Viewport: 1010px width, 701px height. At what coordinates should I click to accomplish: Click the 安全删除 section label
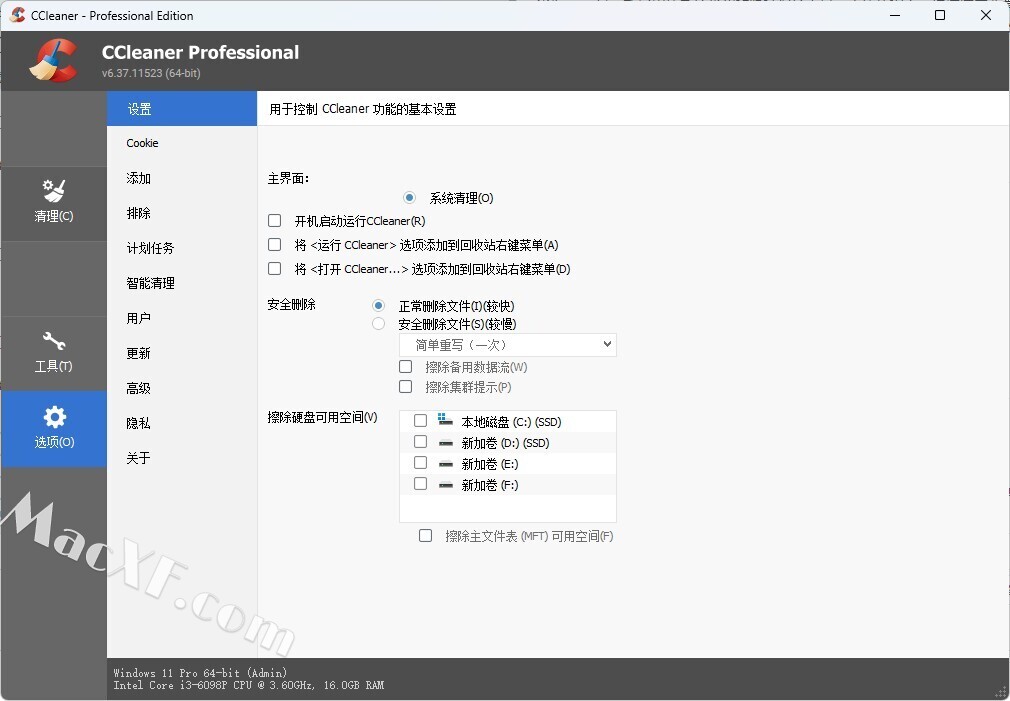(291, 304)
